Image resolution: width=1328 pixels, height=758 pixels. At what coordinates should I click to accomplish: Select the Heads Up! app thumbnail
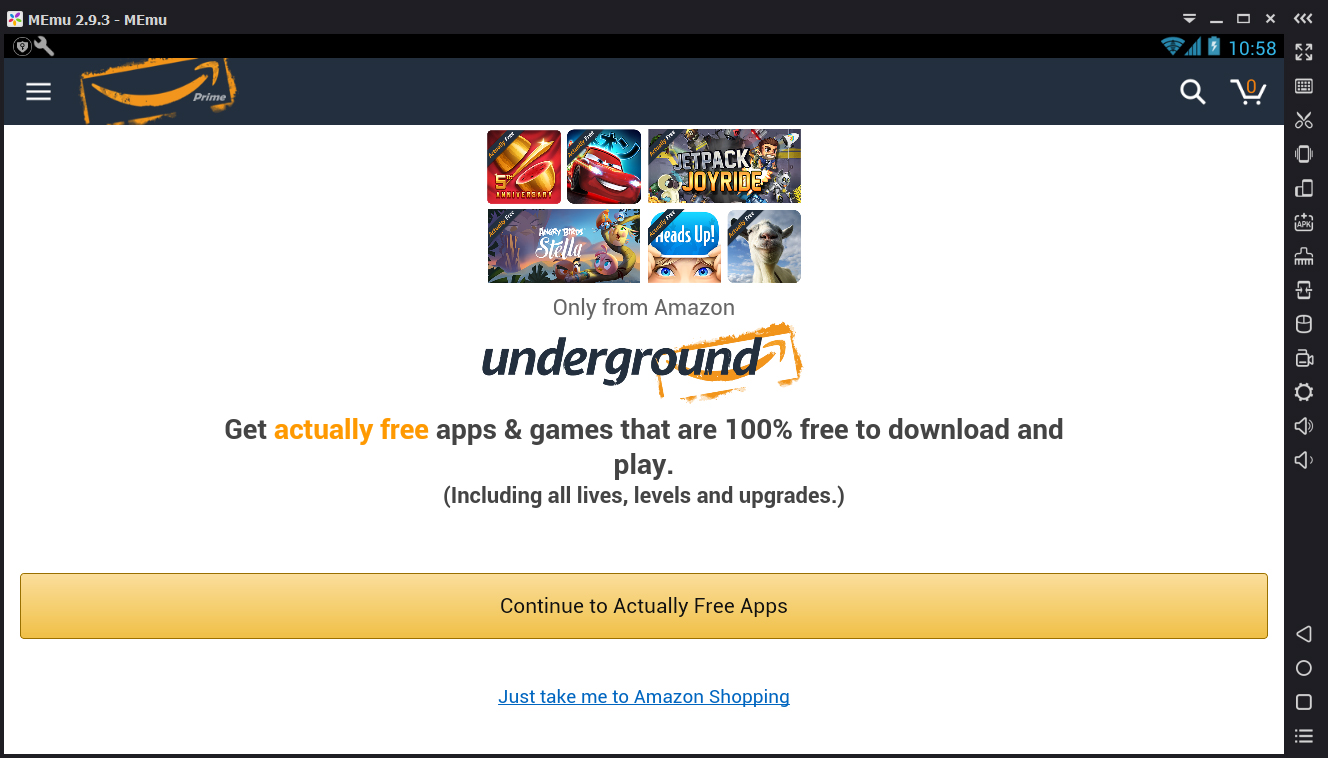(685, 246)
